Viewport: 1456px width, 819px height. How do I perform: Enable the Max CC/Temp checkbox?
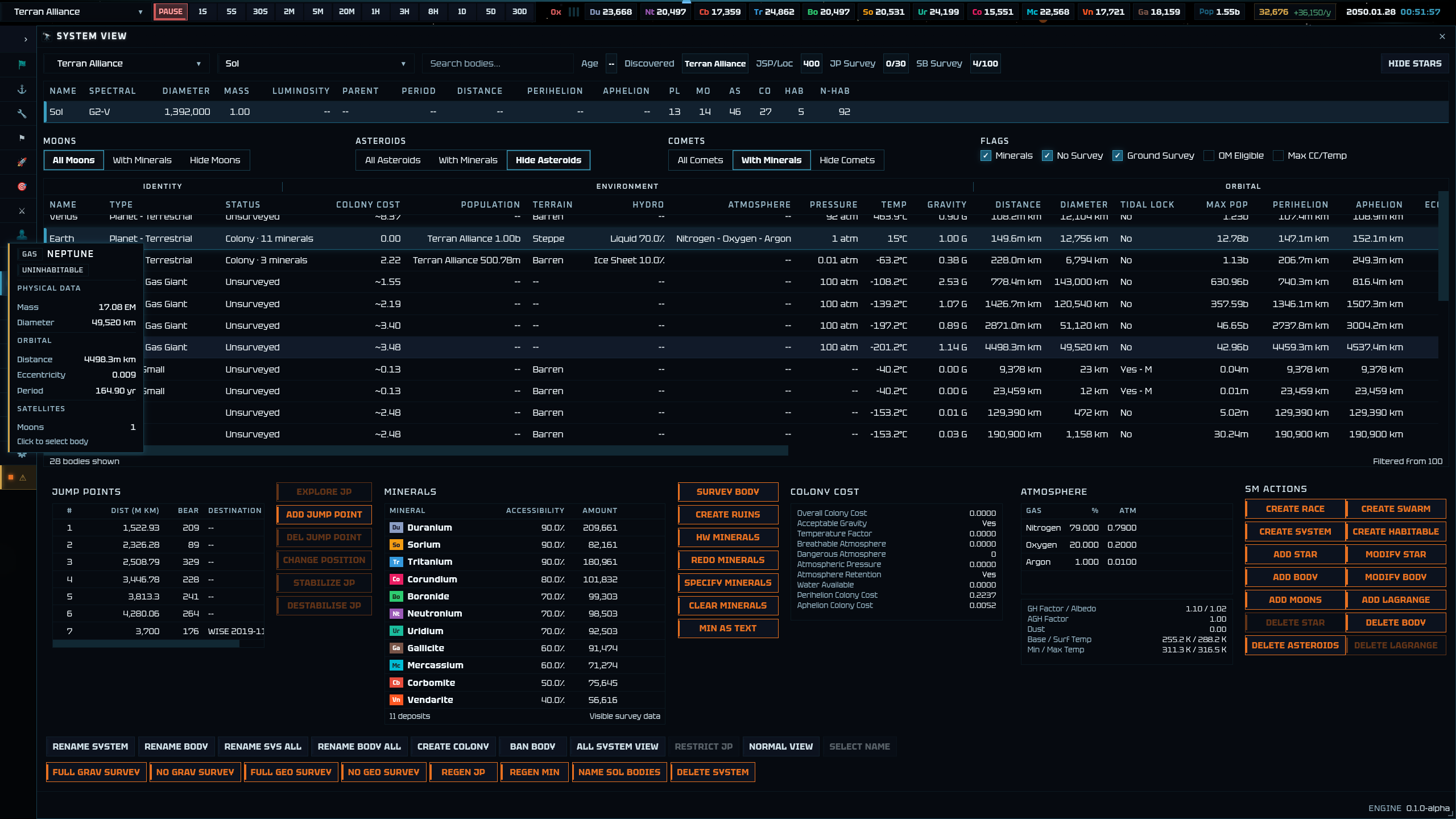coord(1278,156)
